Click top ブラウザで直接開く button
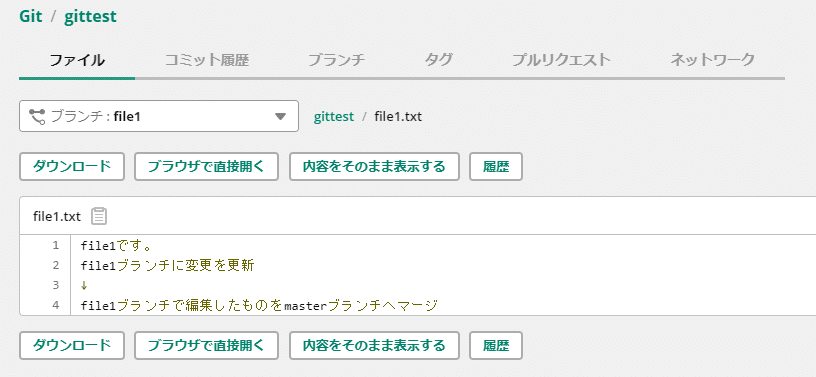 (206, 167)
